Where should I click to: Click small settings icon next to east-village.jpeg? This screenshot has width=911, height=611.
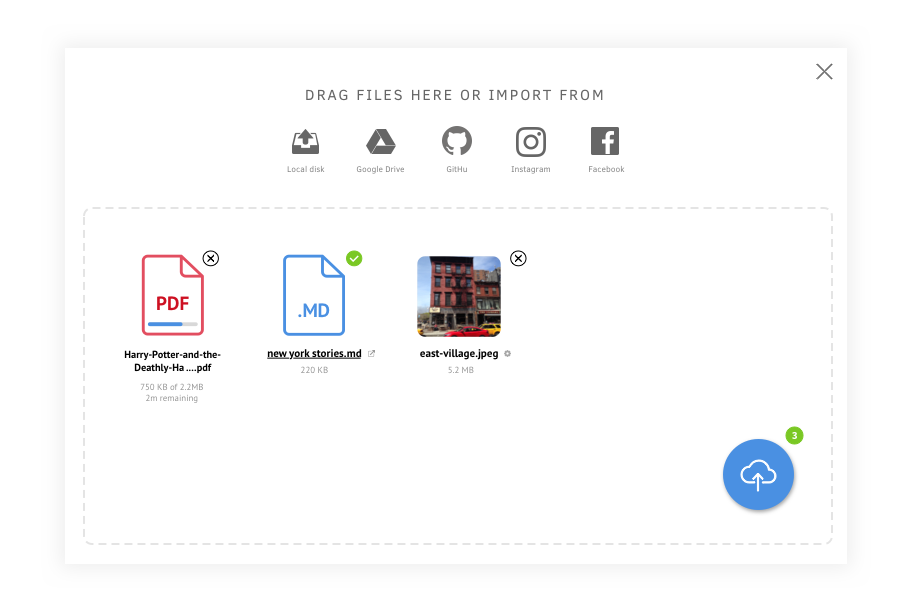tap(508, 354)
